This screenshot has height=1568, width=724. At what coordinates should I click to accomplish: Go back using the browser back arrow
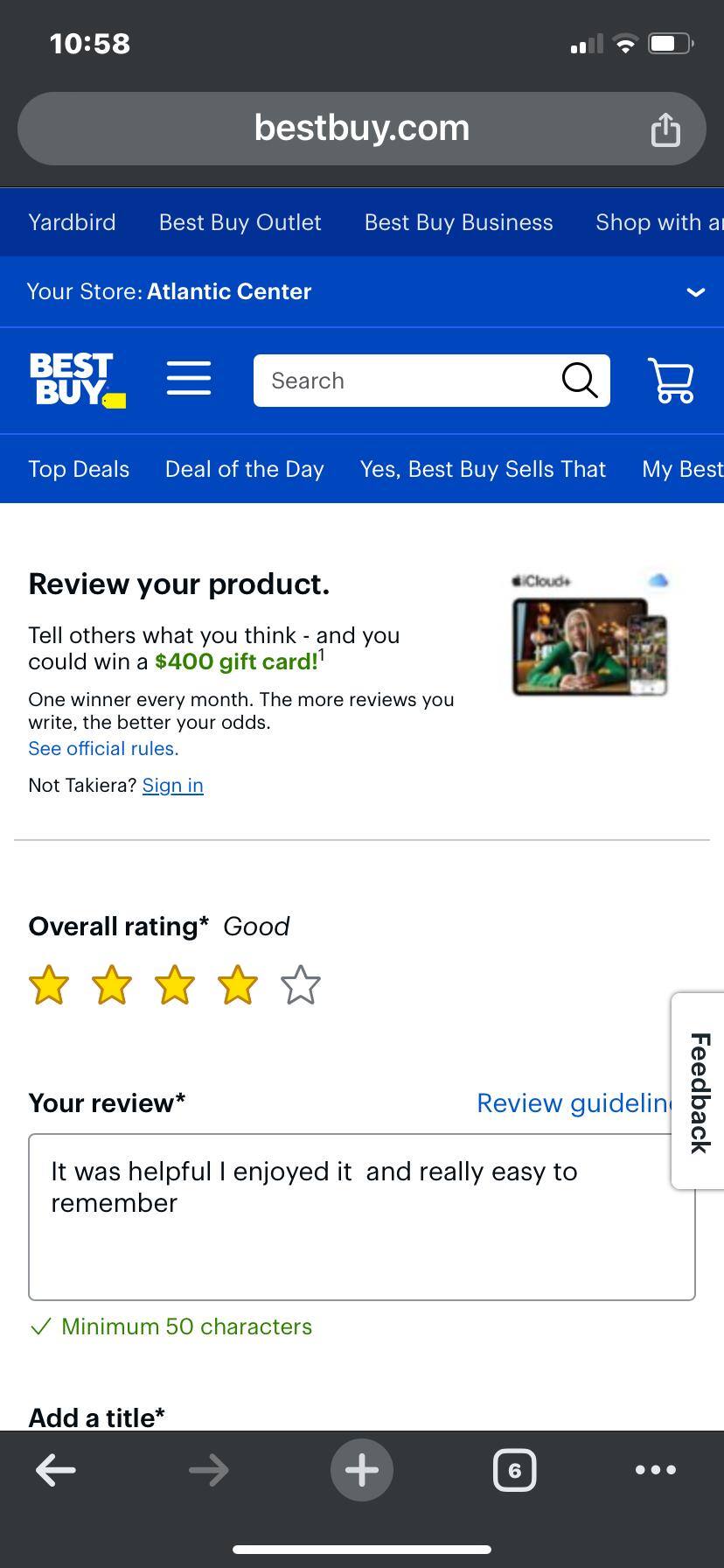click(55, 1470)
